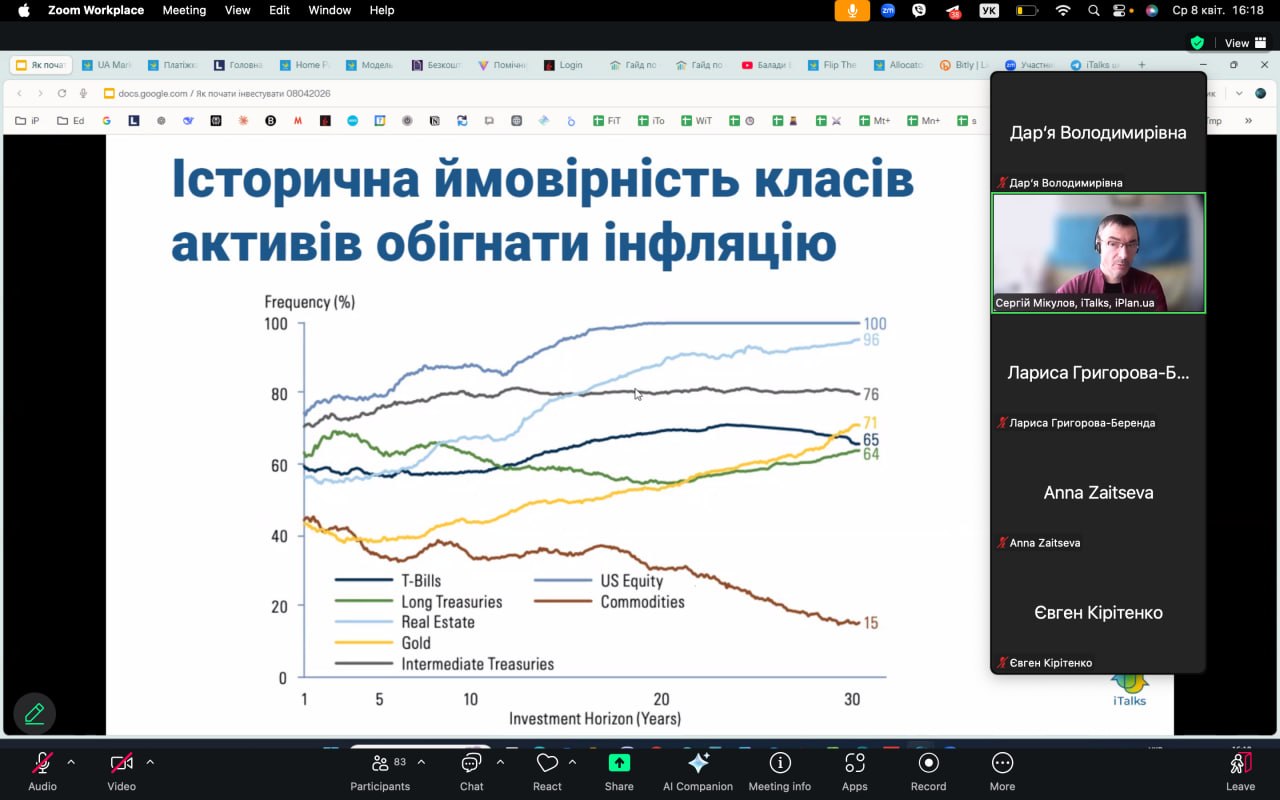1280x800 pixels.
Task: Select Сергій Мікулов's video thumbnail
Action: 1098,253
